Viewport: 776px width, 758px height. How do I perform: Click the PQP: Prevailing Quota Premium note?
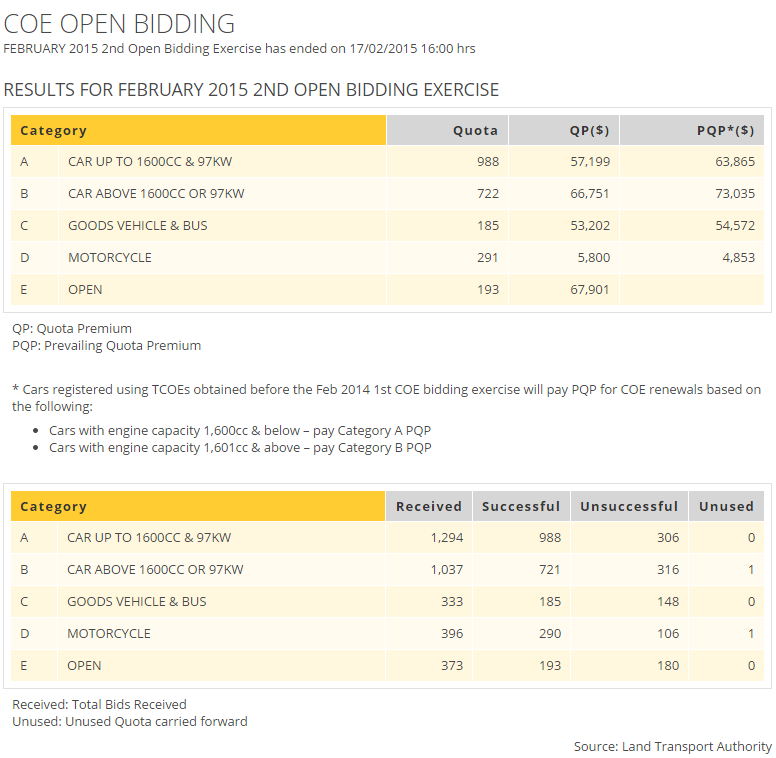pyautogui.click(x=106, y=345)
